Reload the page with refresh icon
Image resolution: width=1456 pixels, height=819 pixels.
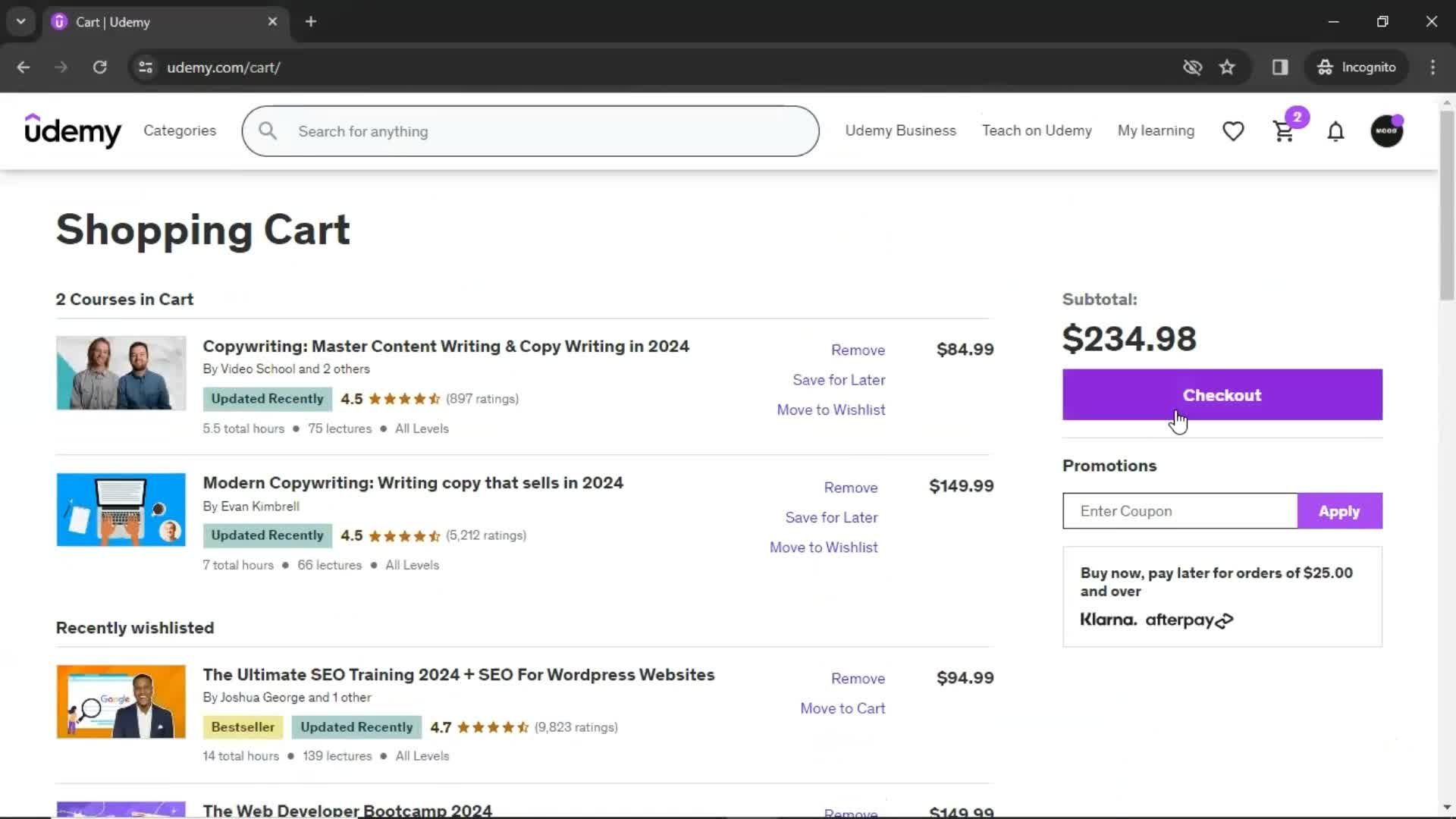tap(99, 67)
